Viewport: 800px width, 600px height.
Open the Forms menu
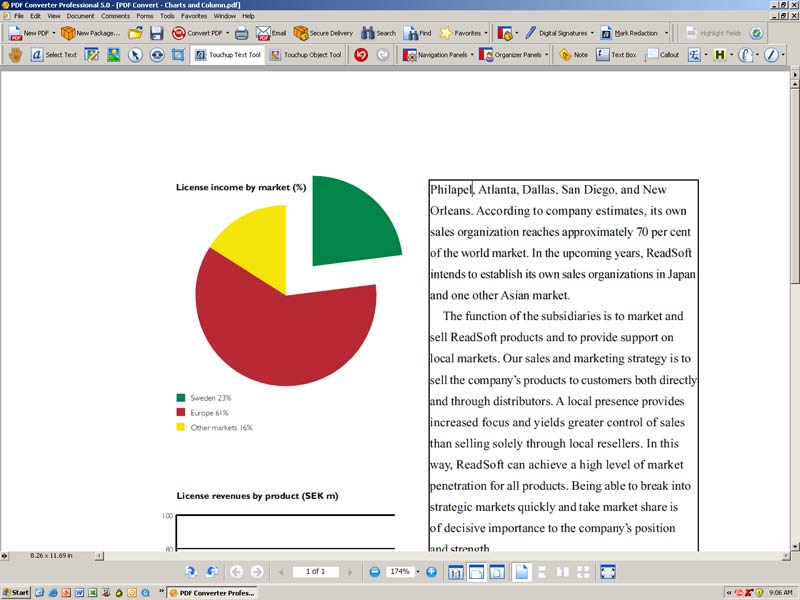(145, 16)
